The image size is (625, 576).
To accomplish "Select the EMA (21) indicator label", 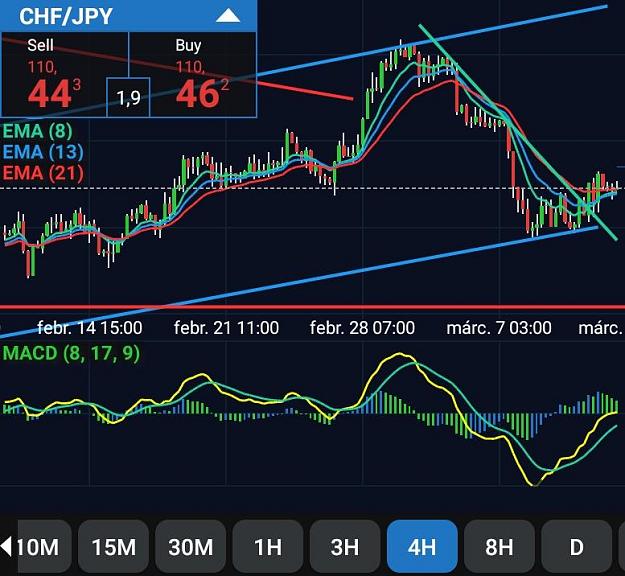I will click(x=43, y=173).
